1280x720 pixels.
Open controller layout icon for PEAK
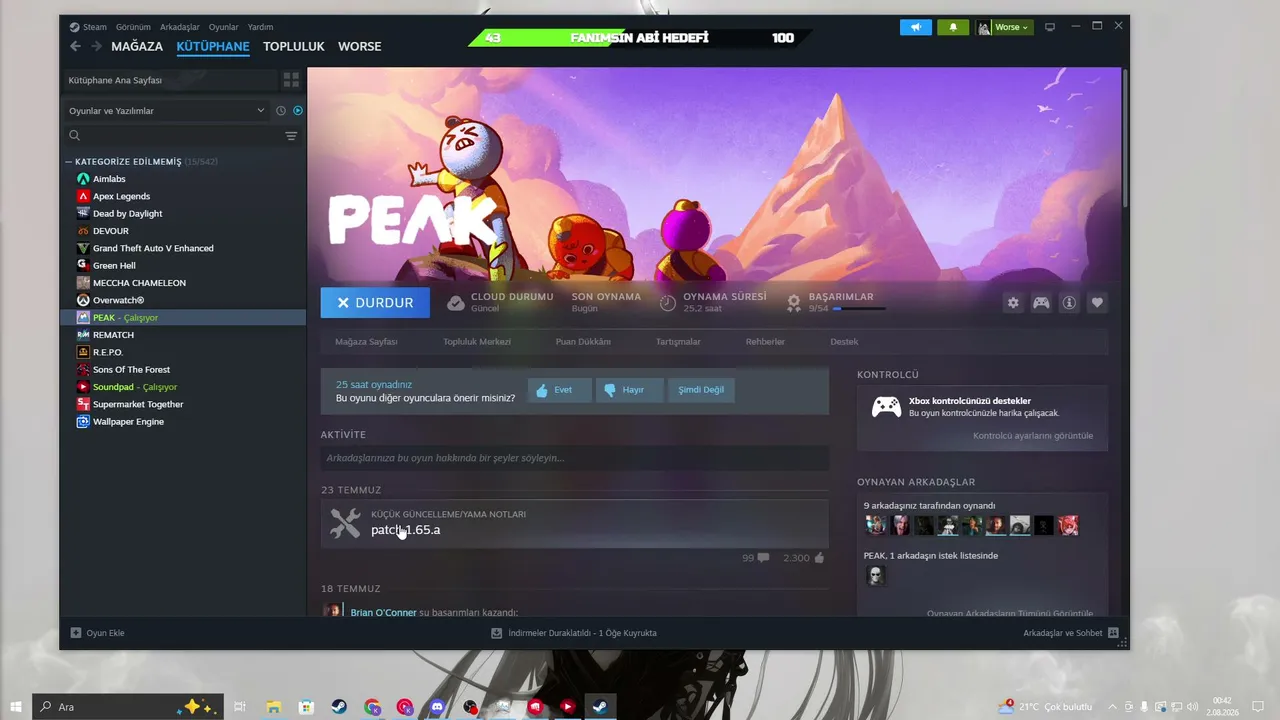point(1041,303)
